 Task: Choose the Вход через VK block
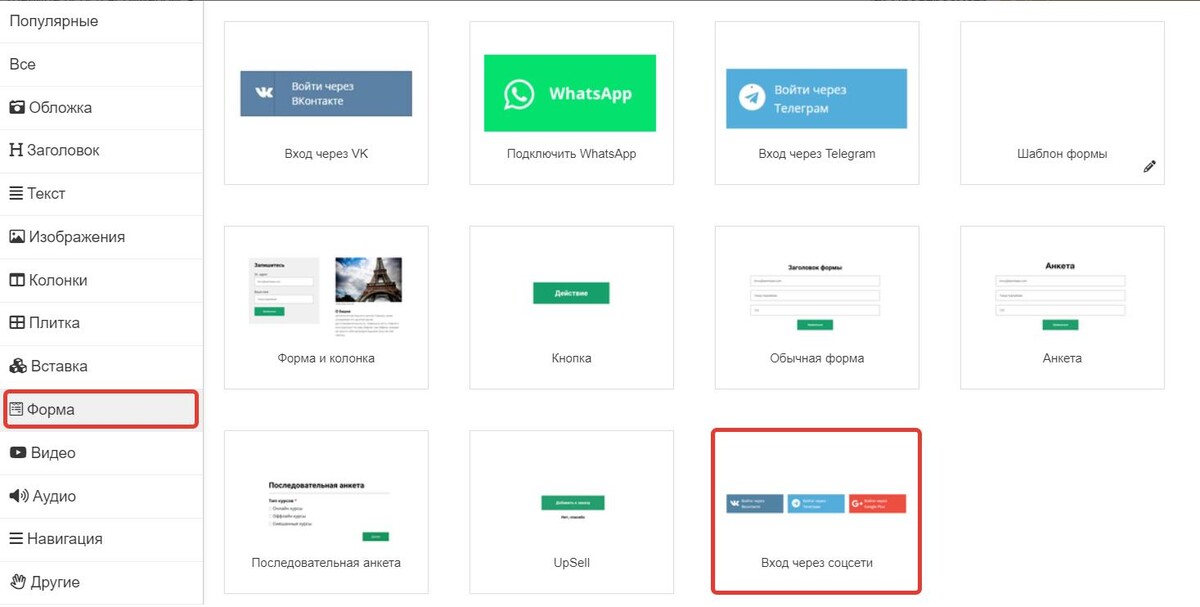coord(326,103)
